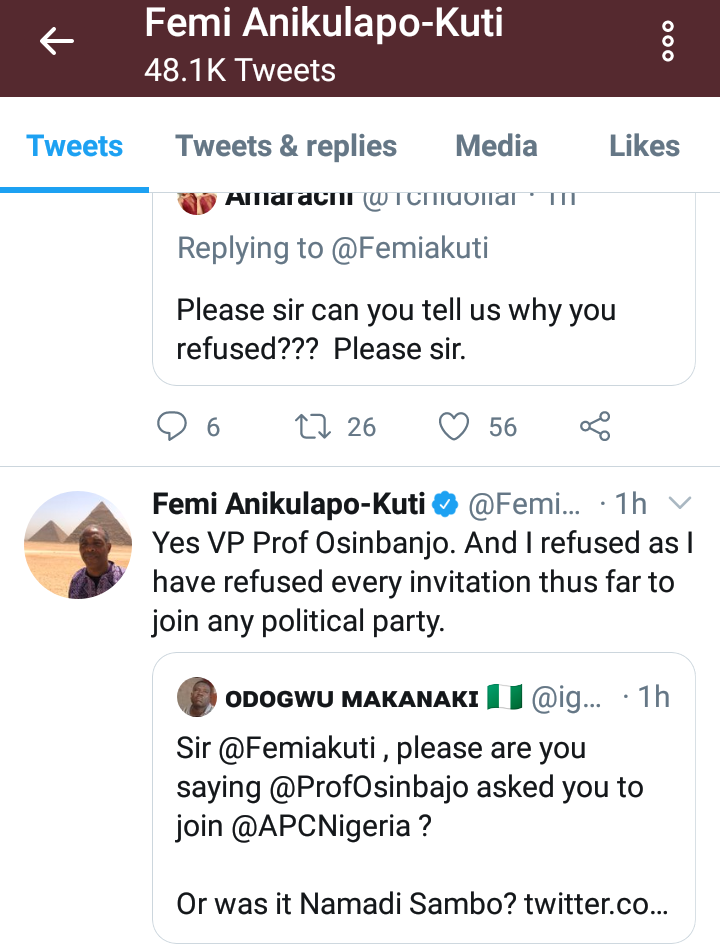Tap the back arrow icon

coord(57,41)
